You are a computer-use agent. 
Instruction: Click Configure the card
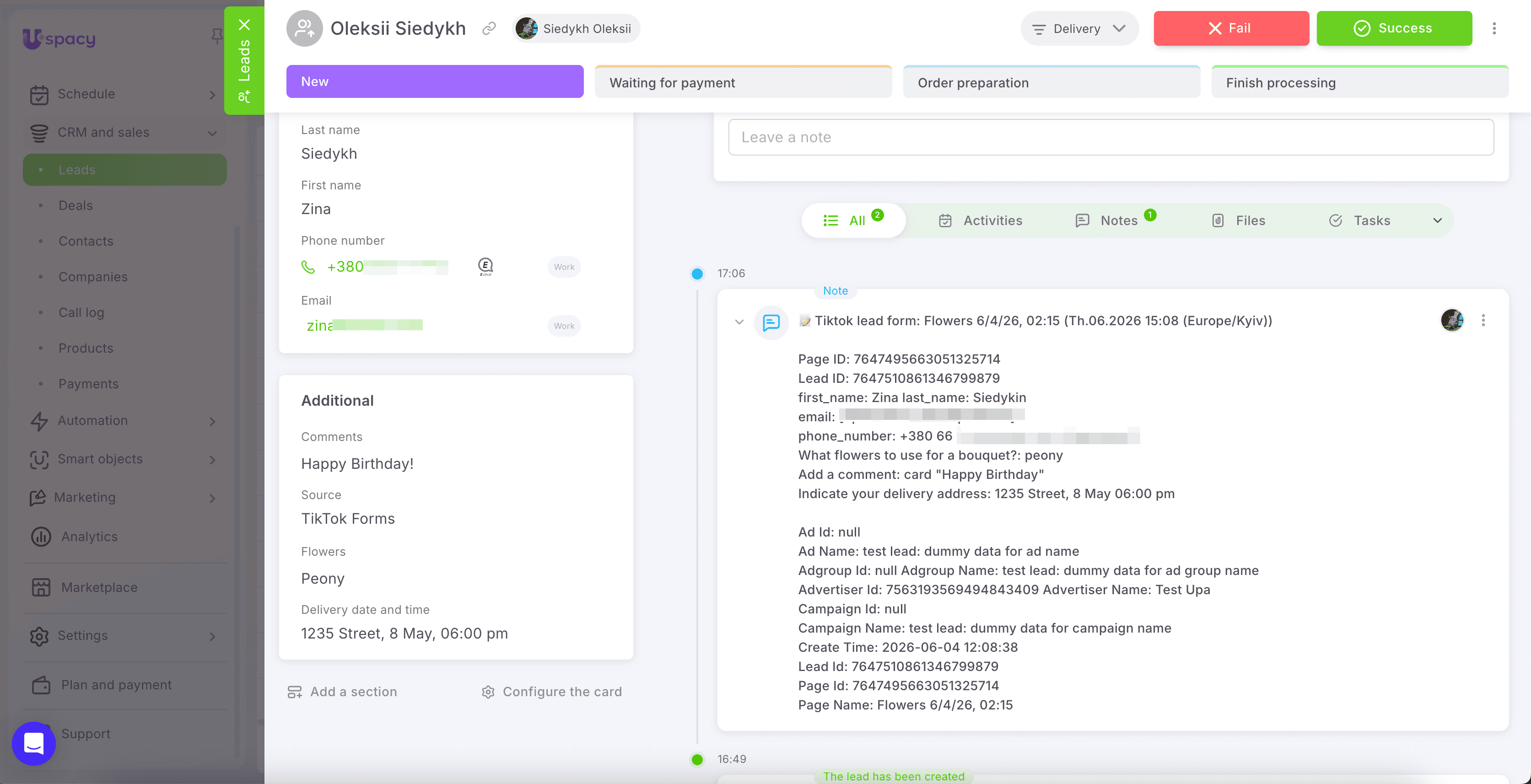[x=551, y=692]
